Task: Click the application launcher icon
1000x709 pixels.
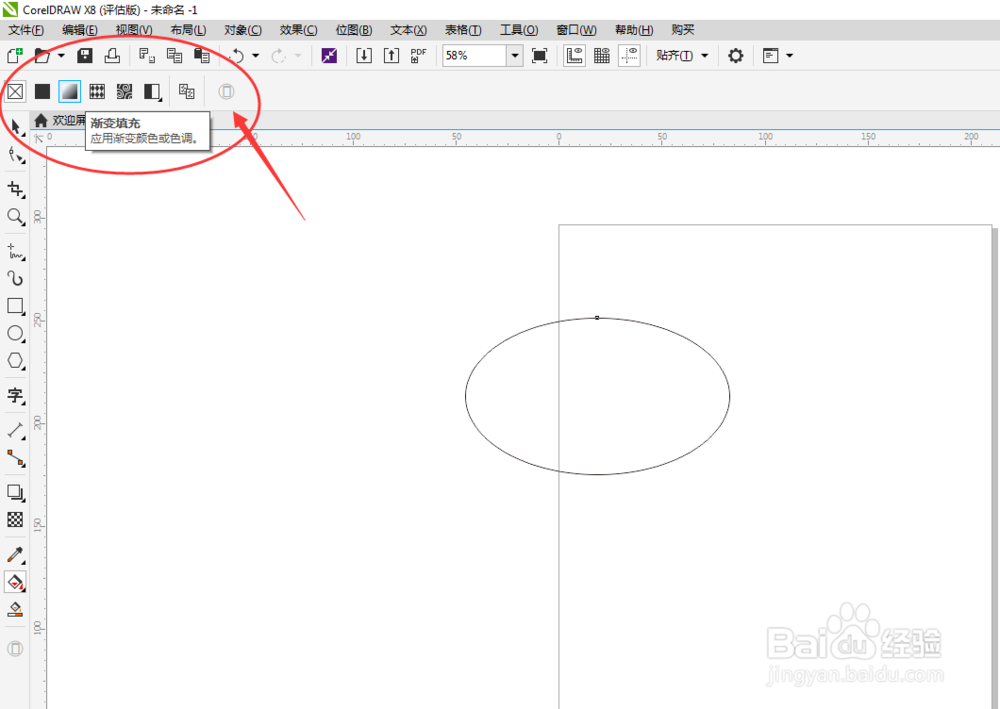Action: [x=770, y=55]
